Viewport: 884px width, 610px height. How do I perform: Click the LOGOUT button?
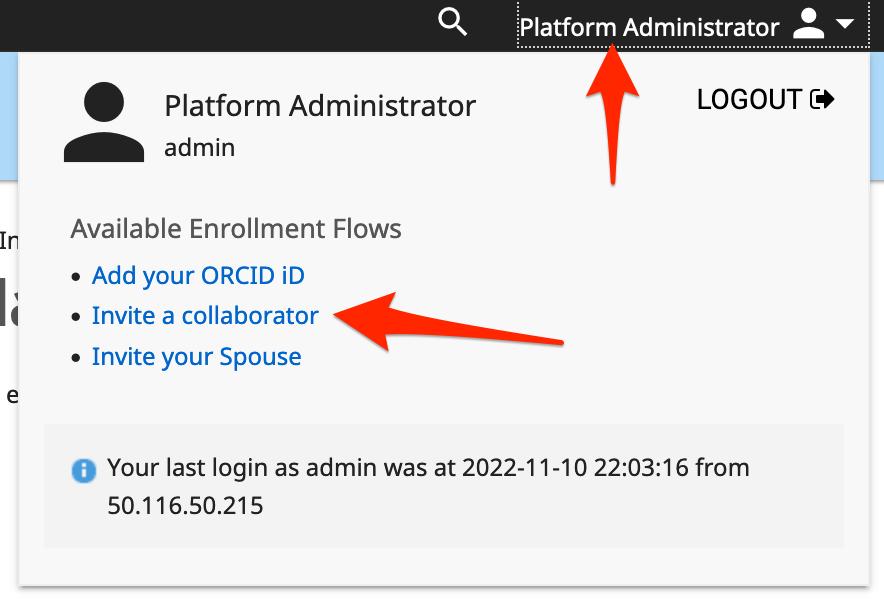point(765,100)
